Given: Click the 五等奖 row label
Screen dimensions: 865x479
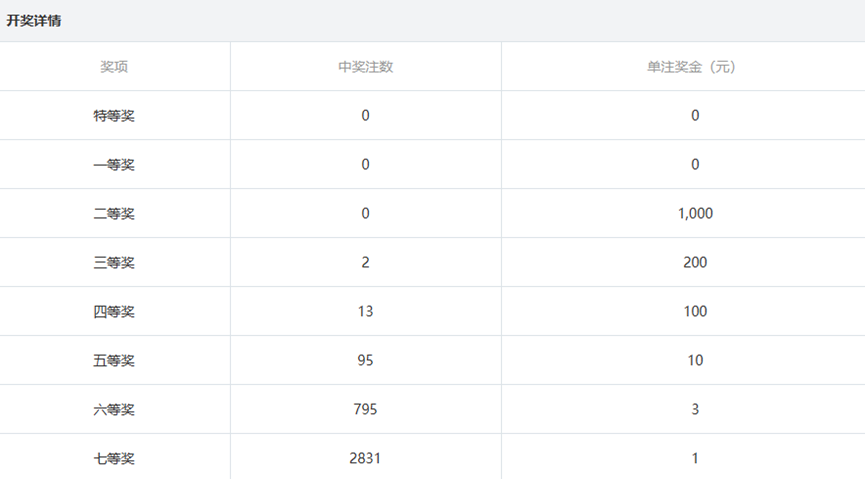Looking at the screenshot, I should [x=114, y=361].
